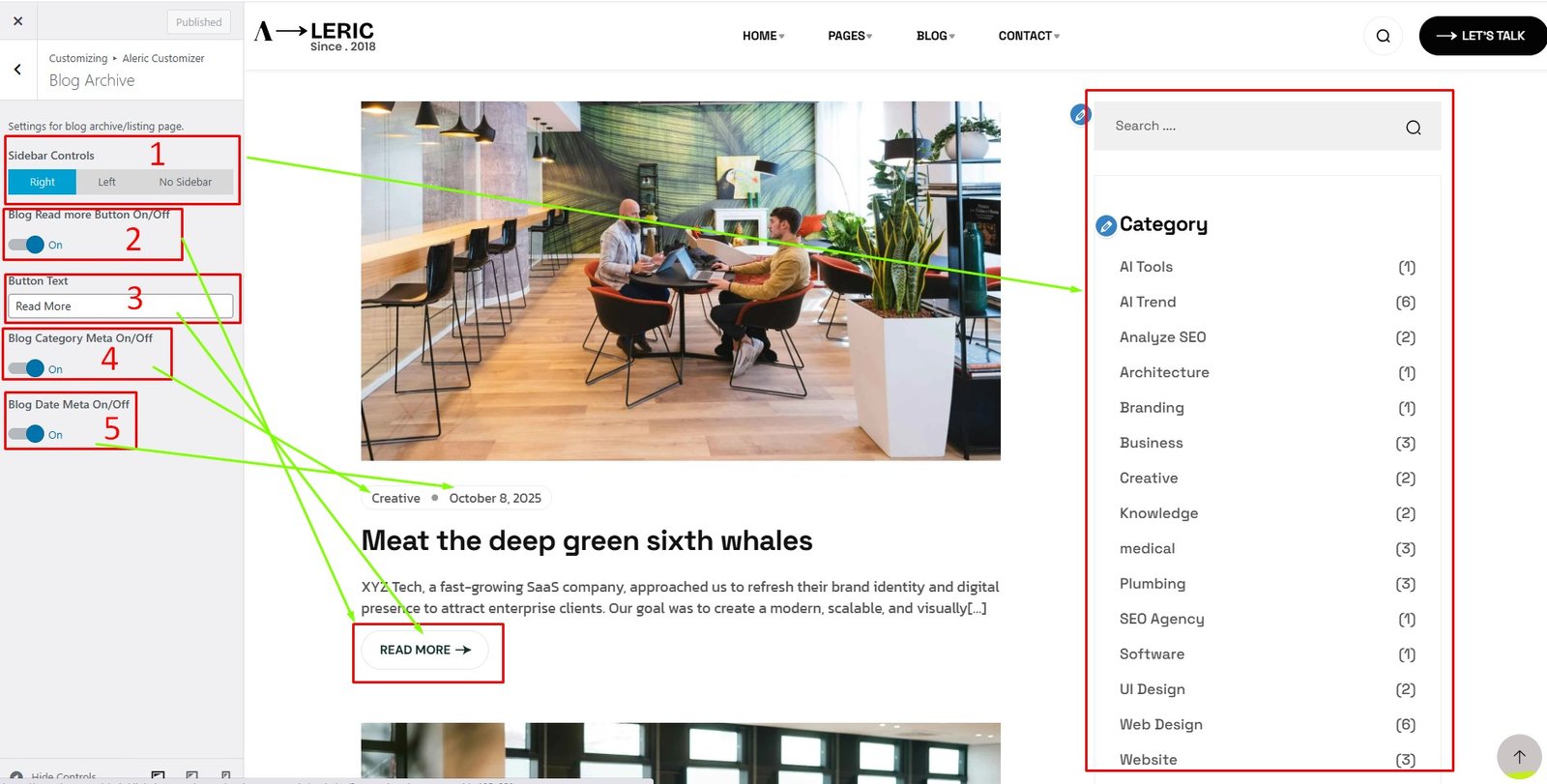1547x784 pixels.
Task: Expand the BLOG menu dropdown
Action: click(935, 36)
